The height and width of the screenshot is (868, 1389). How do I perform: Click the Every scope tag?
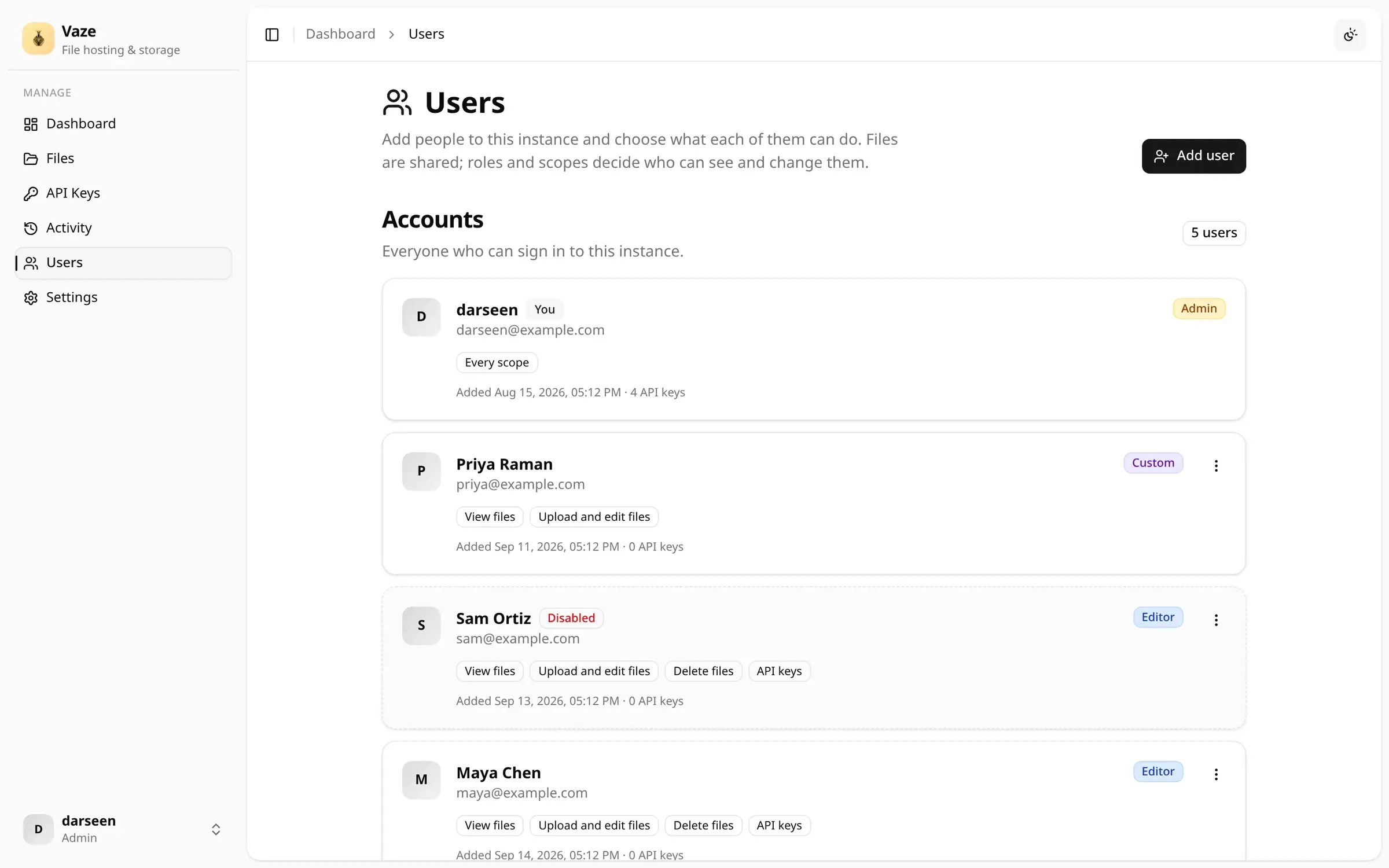pyautogui.click(x=497, y=363)
